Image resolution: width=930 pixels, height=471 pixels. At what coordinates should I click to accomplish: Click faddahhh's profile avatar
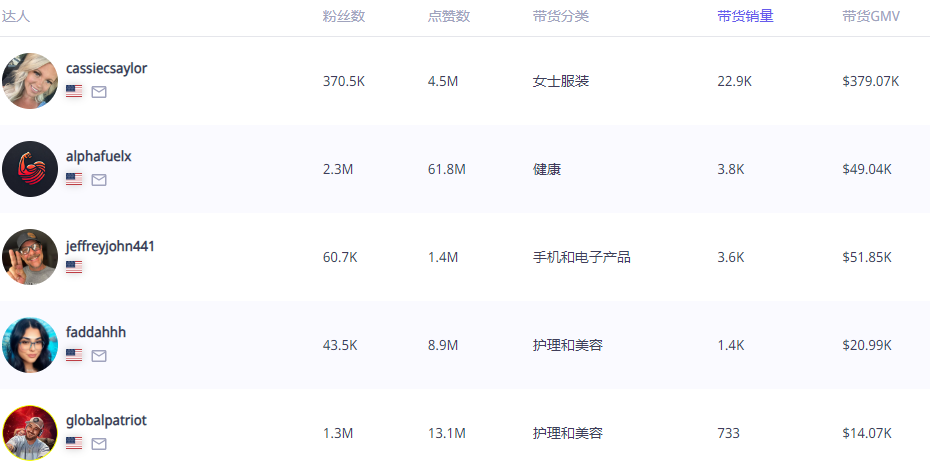click(30, 345)
